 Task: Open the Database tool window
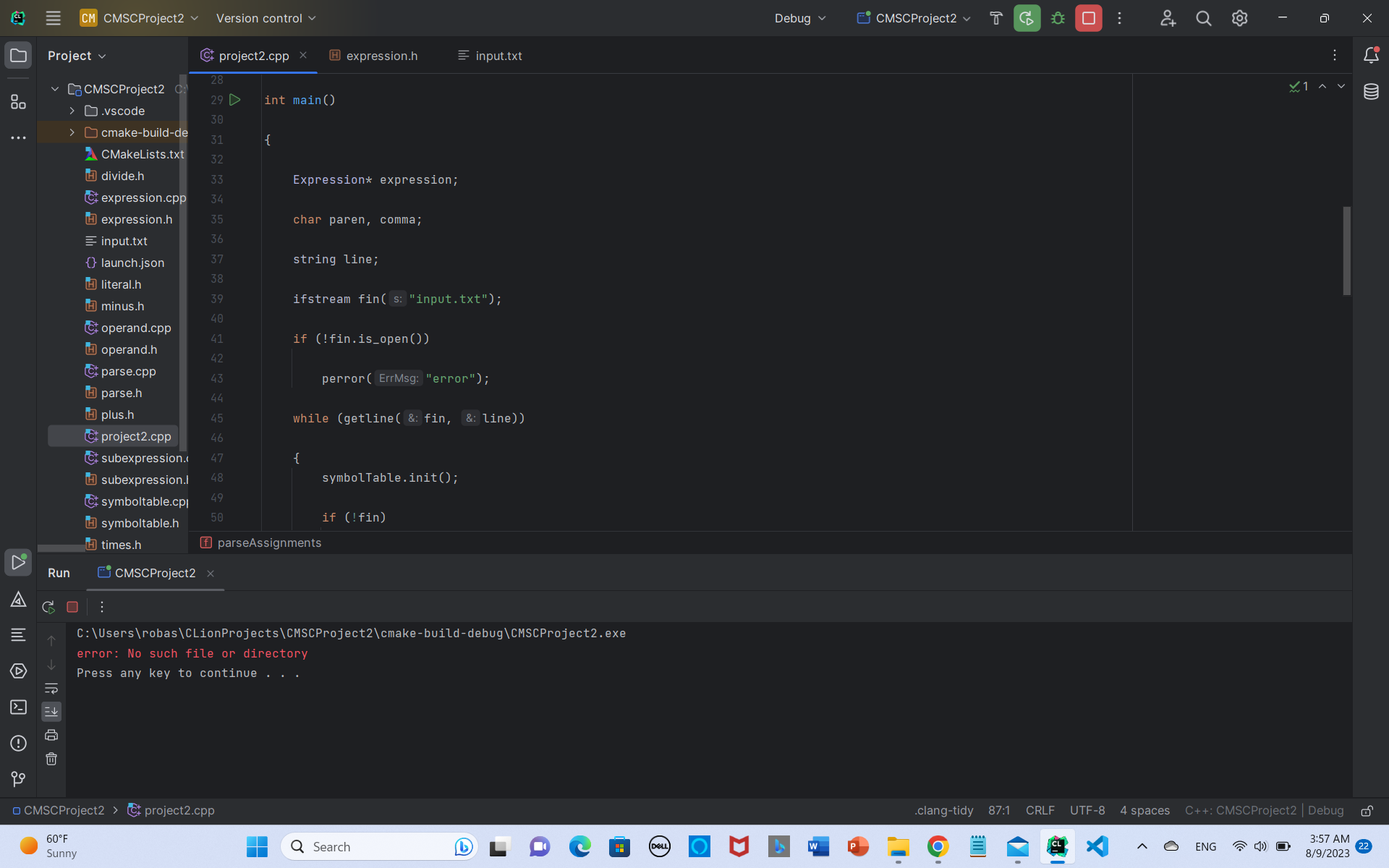point(1372,92)
